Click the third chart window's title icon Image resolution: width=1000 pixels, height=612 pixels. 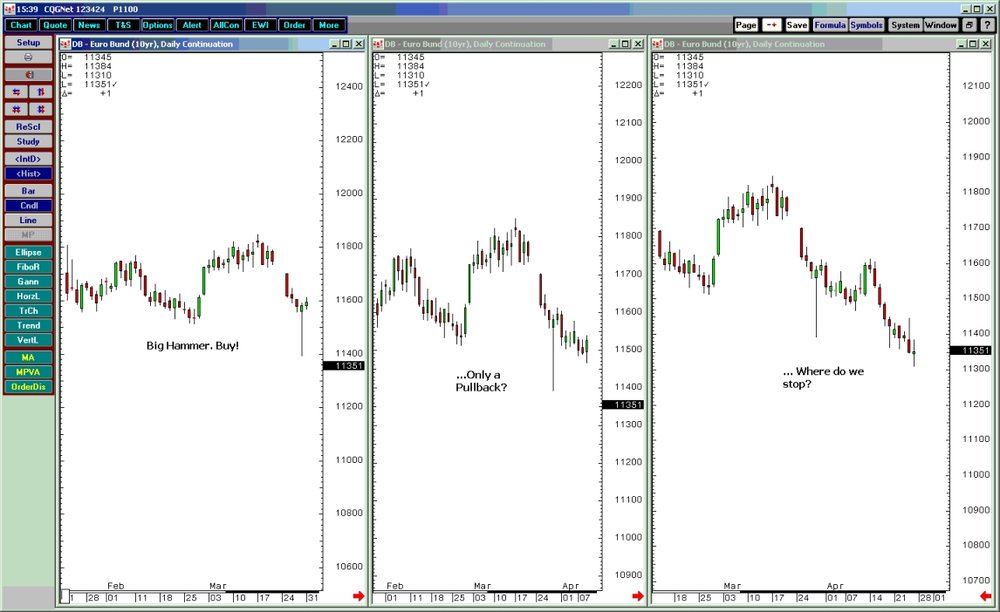(x=657, y=44)
